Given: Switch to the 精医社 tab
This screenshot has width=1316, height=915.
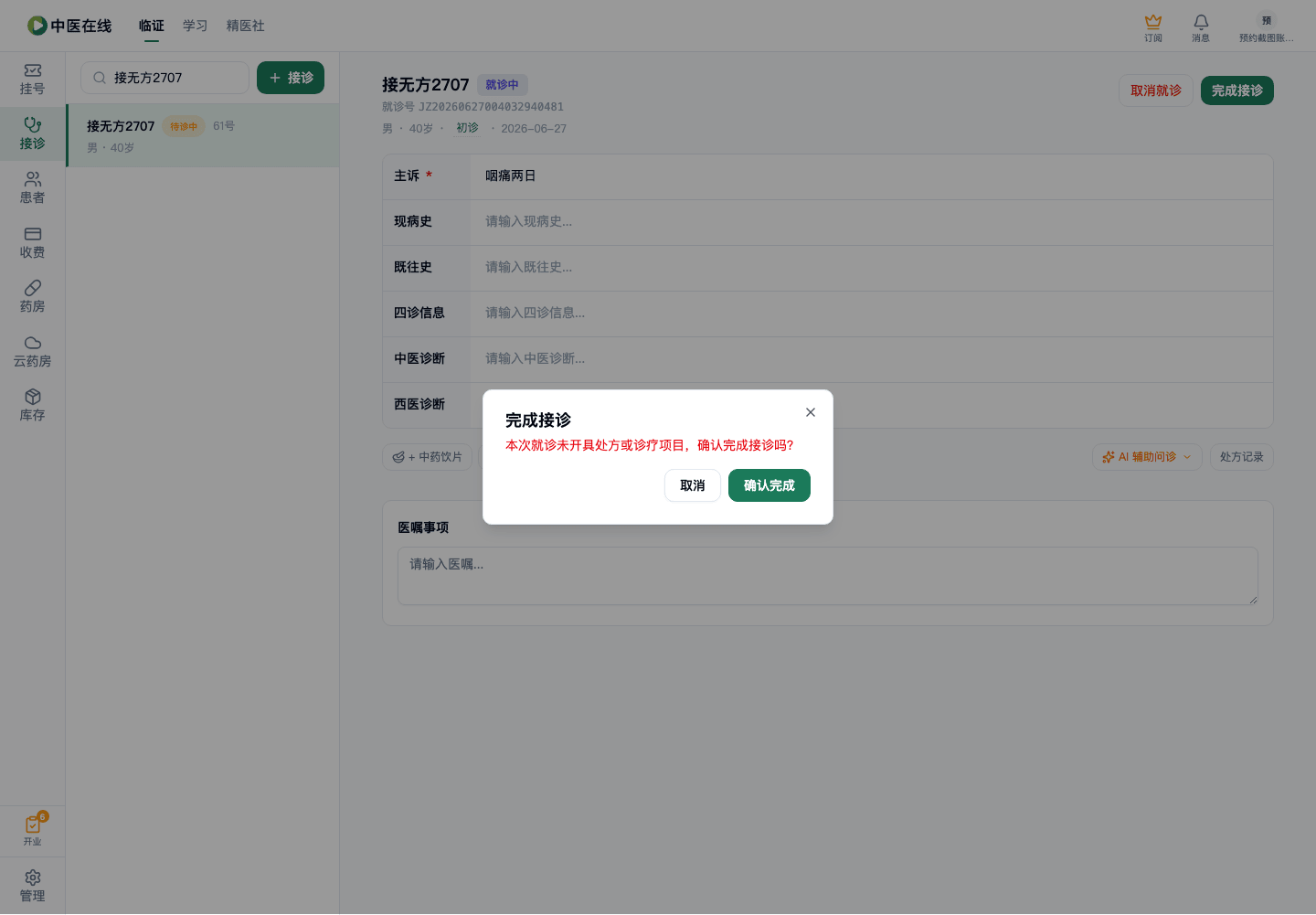Looking at the screenshot, I should 246,26.
